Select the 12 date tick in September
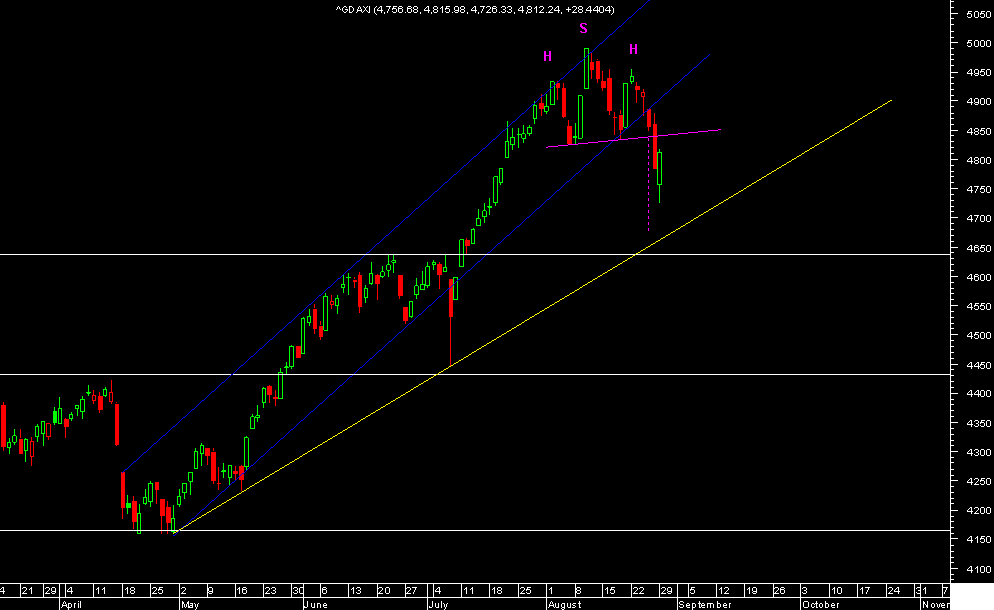The height and width of the screenshot is (610, 994). pyautogui.click(x=723, y=590)
